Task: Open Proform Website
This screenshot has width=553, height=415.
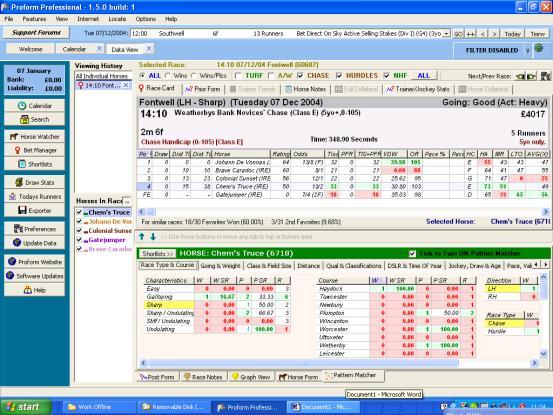Action: 34,262
